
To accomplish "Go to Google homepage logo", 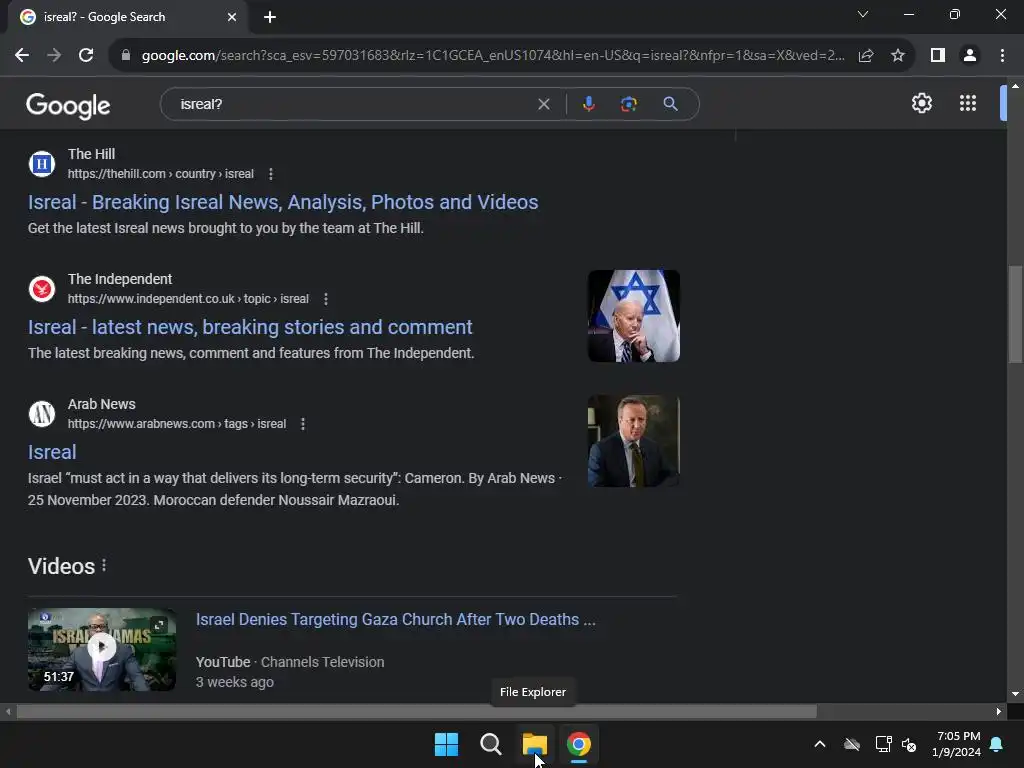I will tap(69, 105).
